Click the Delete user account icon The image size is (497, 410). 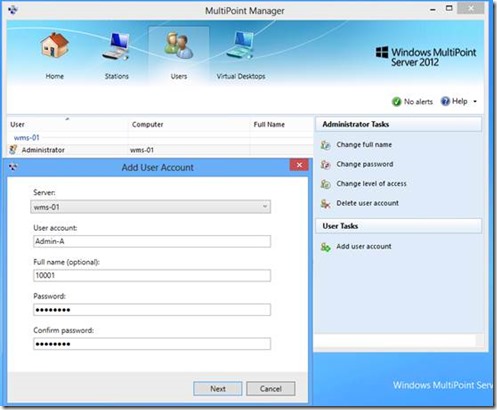click(x=325, y=203)
